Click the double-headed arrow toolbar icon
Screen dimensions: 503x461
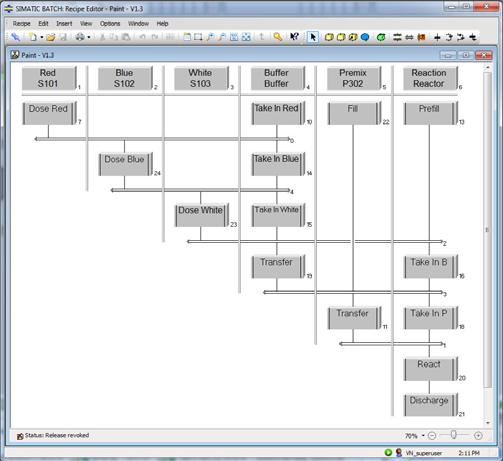tap(409, 37)
